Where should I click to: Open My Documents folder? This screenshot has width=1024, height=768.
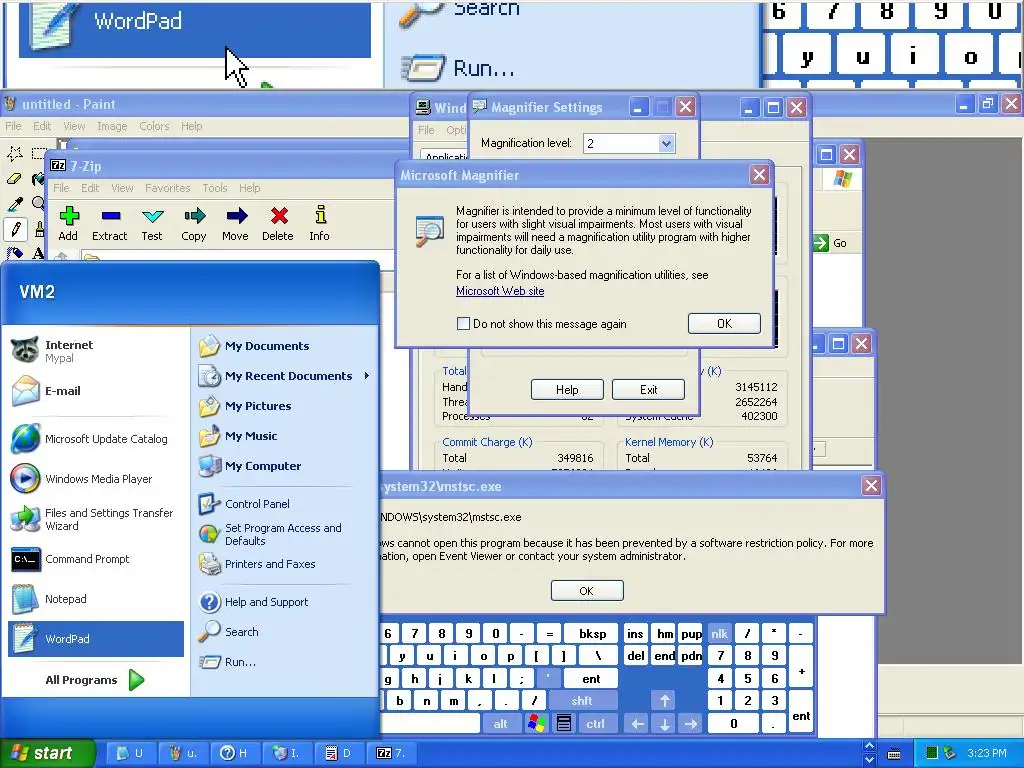point(285,346)
